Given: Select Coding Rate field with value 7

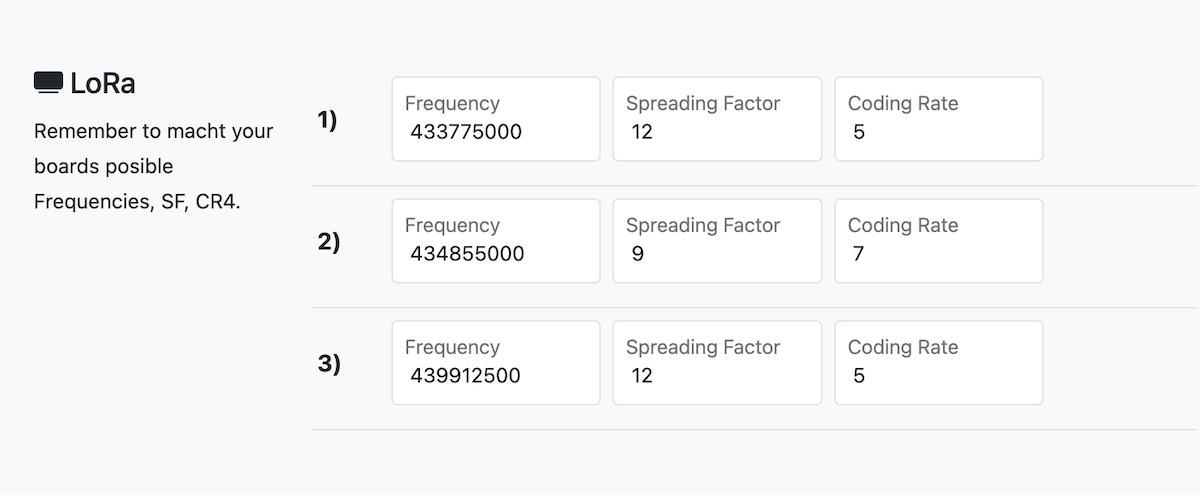Looking at the screenshot, I should pos(938,253).
